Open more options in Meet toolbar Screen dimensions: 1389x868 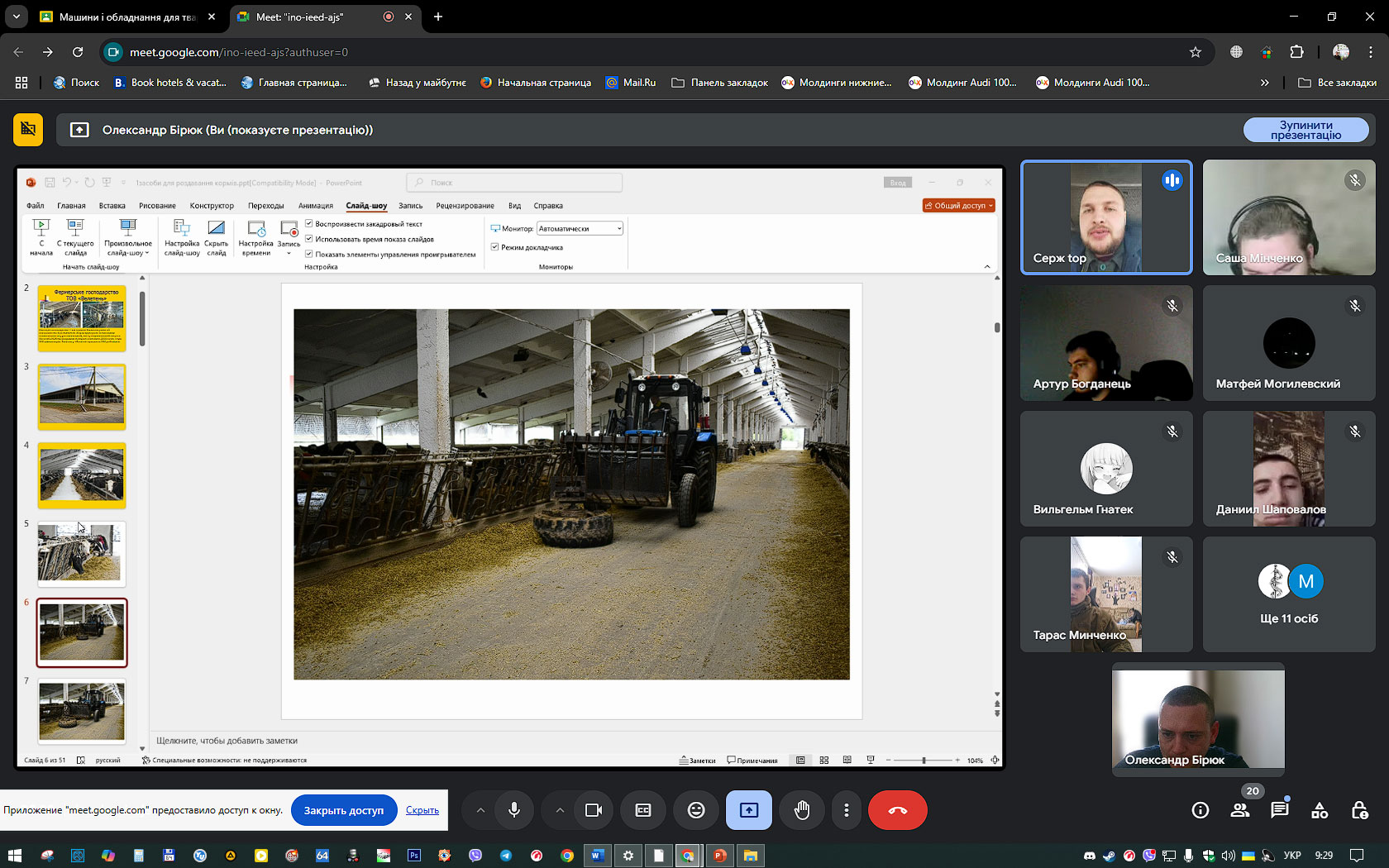847,810
